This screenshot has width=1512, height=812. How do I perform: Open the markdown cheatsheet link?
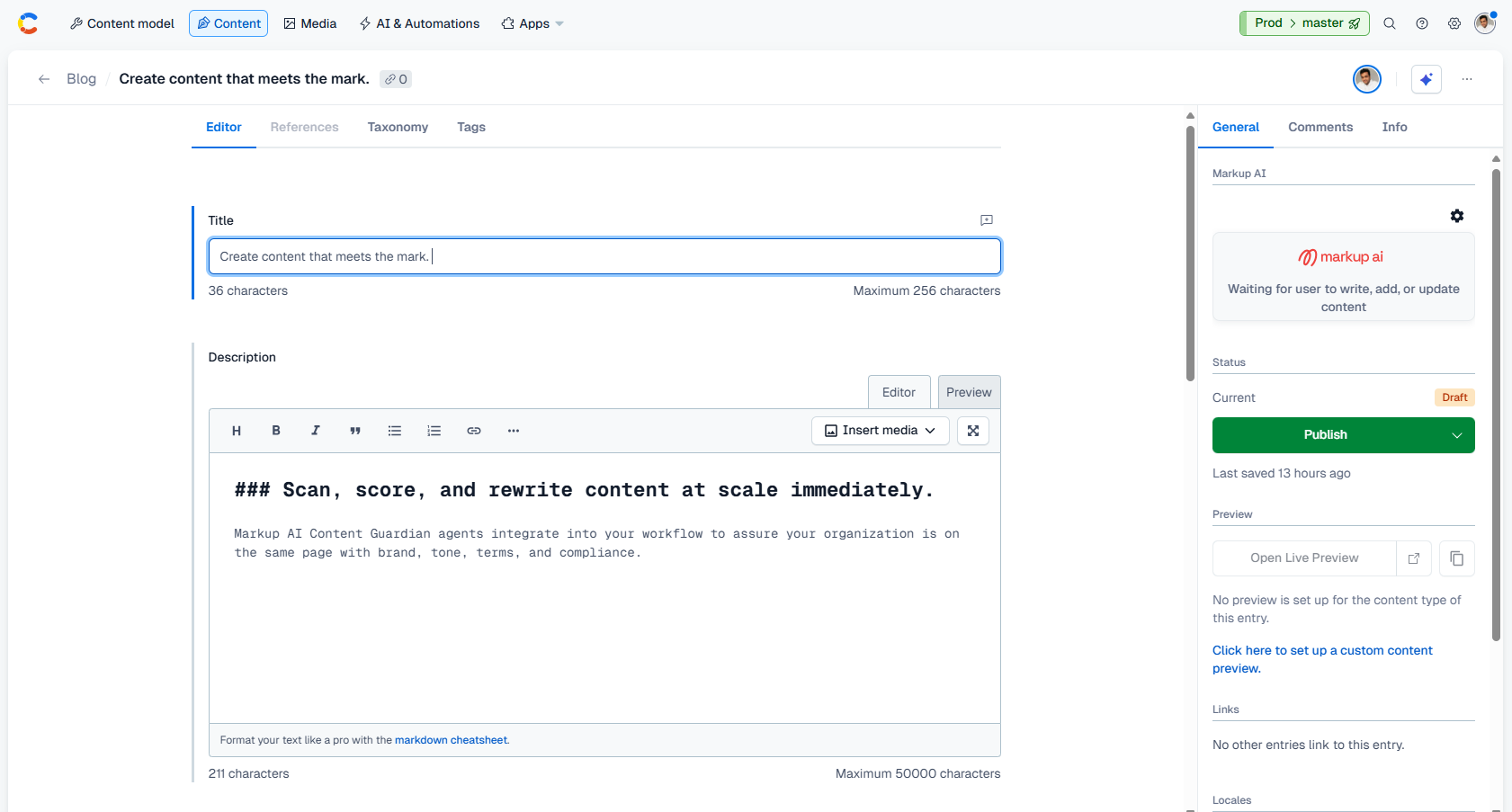point(452,739)
